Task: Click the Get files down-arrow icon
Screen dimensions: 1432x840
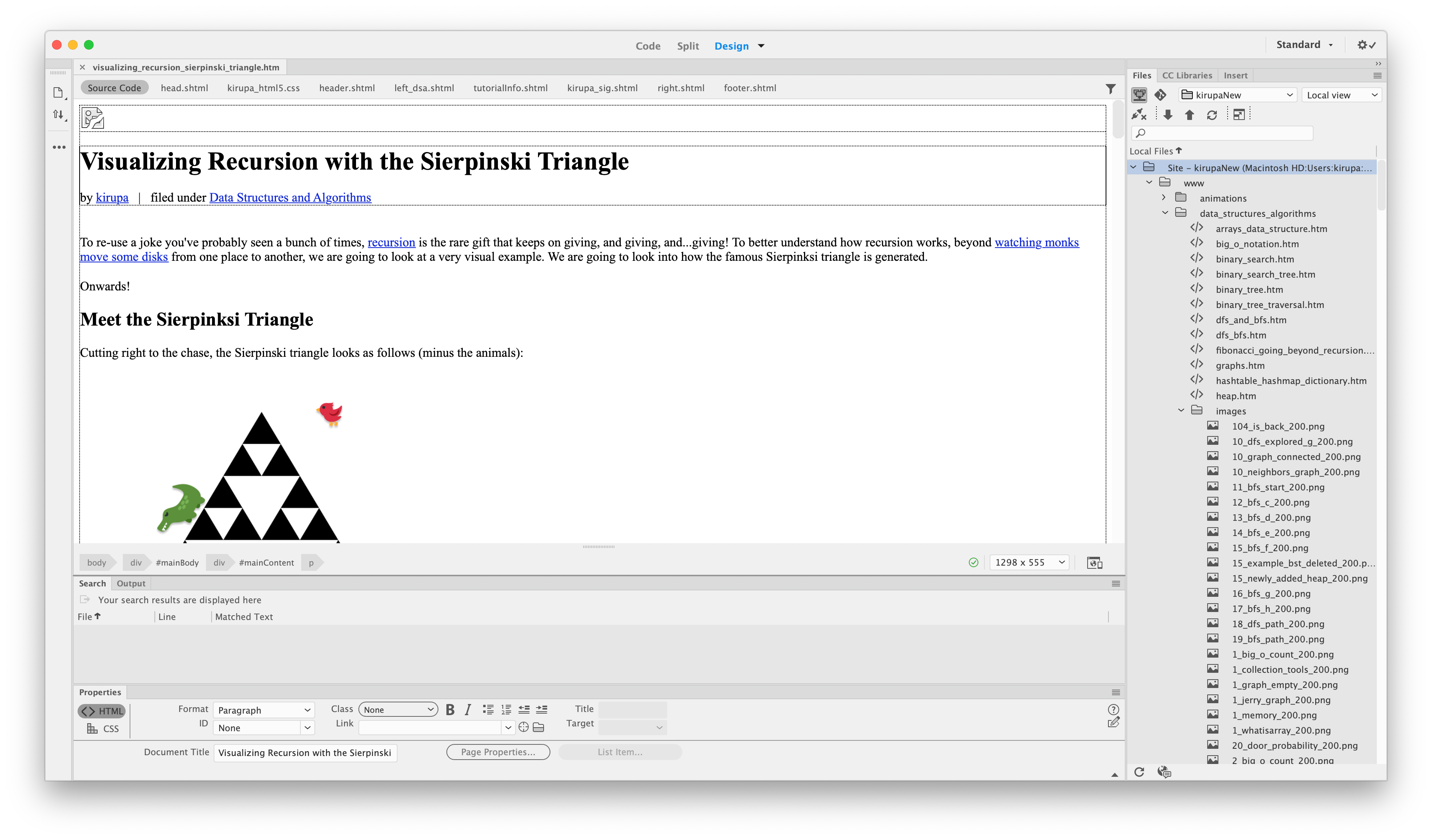Action: pyautogui.click(x=1168, y=115)
